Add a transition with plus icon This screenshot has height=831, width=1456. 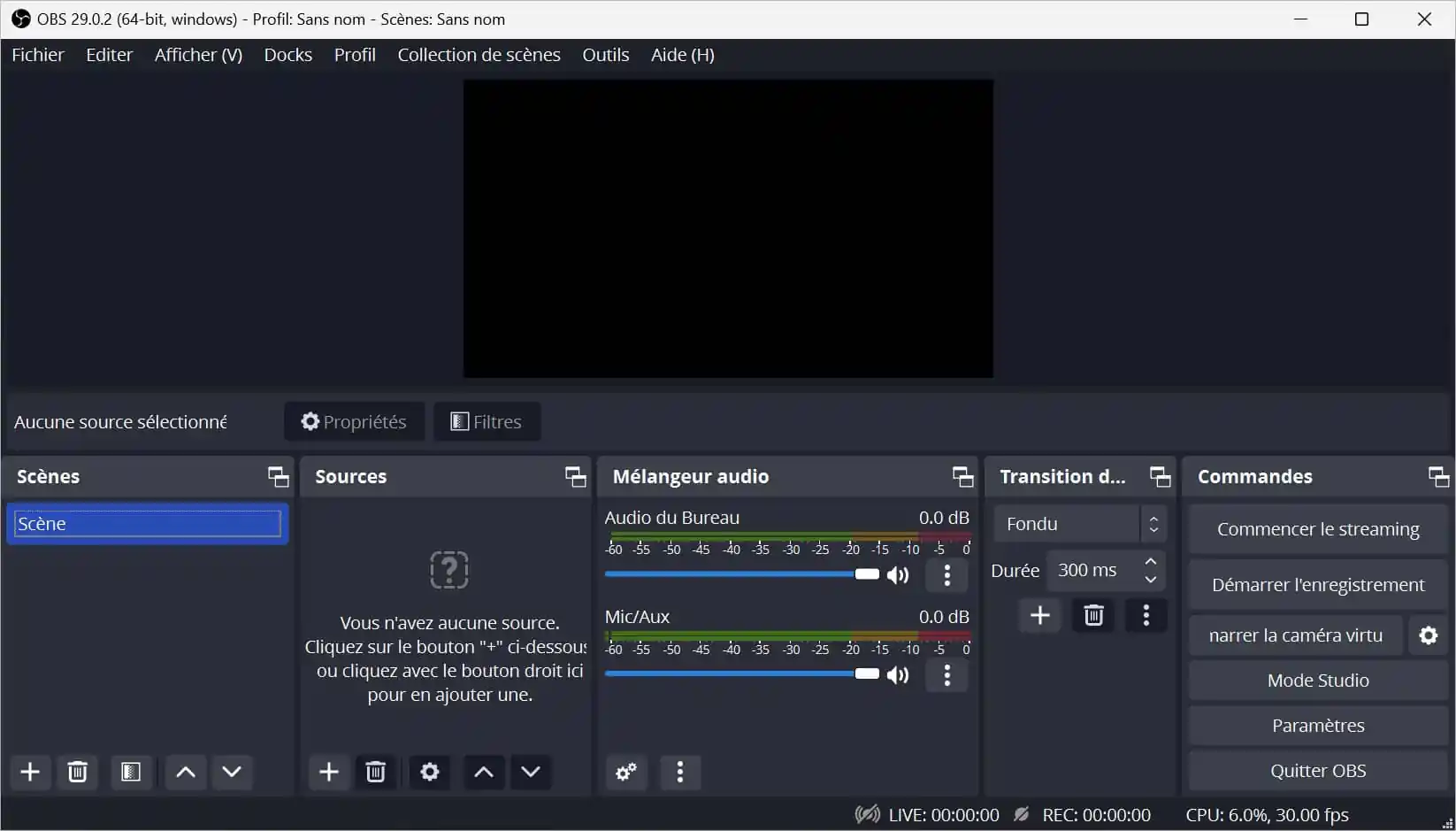coord(1040,615)
